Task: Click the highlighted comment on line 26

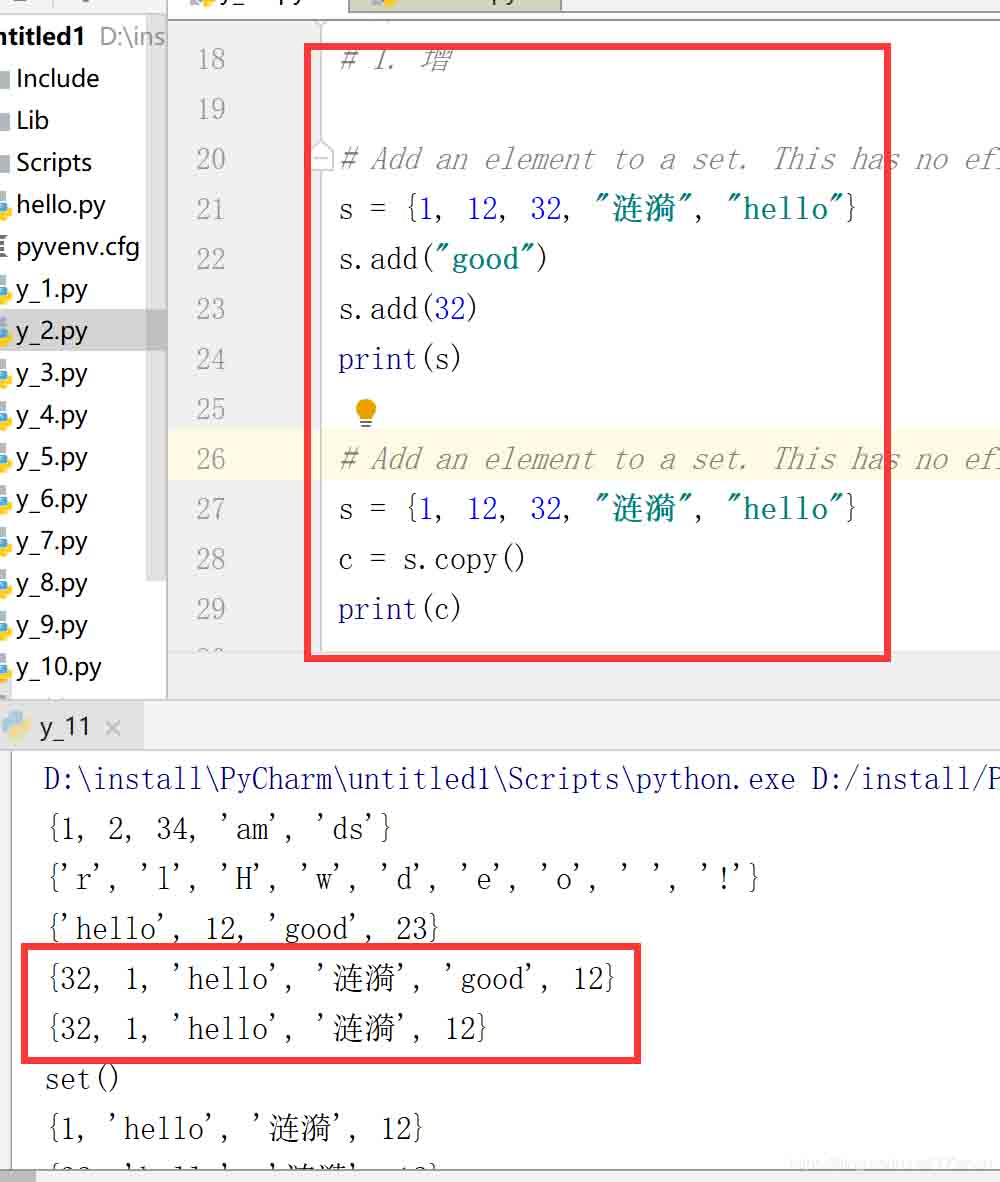Action: click(x=669, y=459)
